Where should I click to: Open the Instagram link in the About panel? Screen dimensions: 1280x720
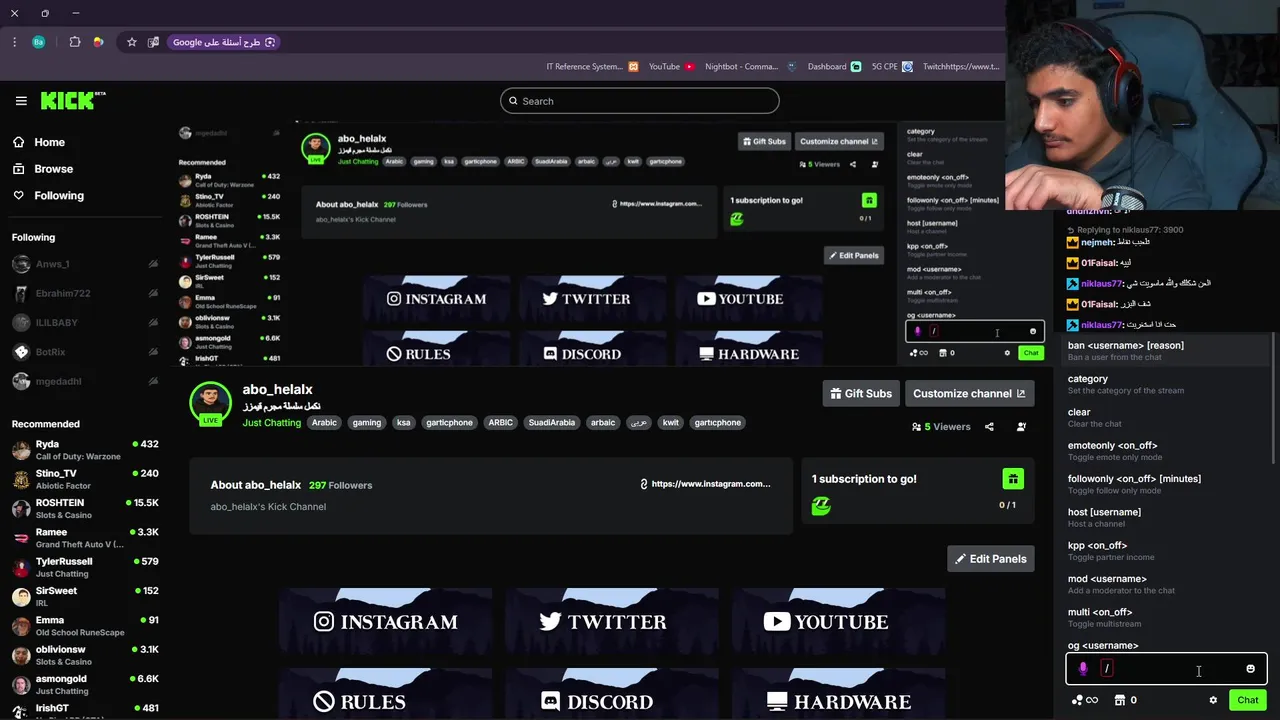706,484
